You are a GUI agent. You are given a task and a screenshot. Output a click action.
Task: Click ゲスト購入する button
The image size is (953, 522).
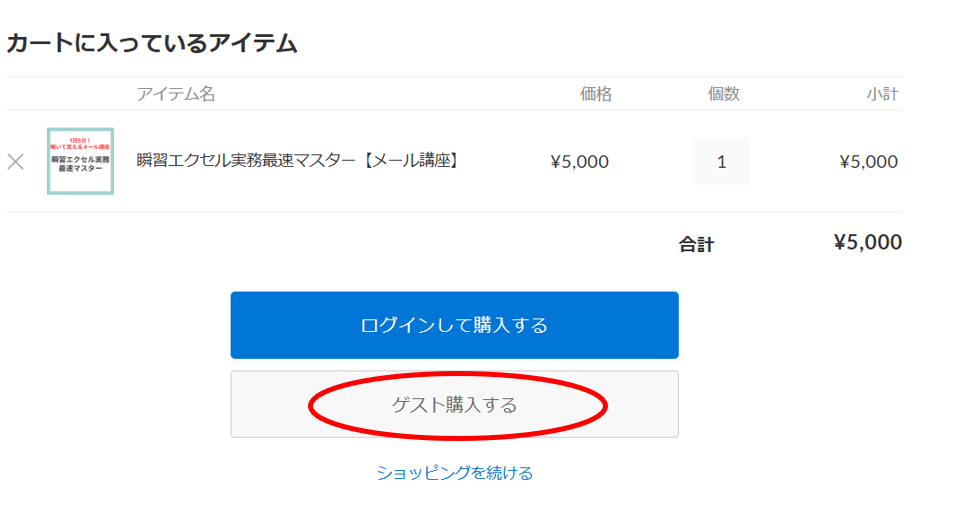coord(455,404)
